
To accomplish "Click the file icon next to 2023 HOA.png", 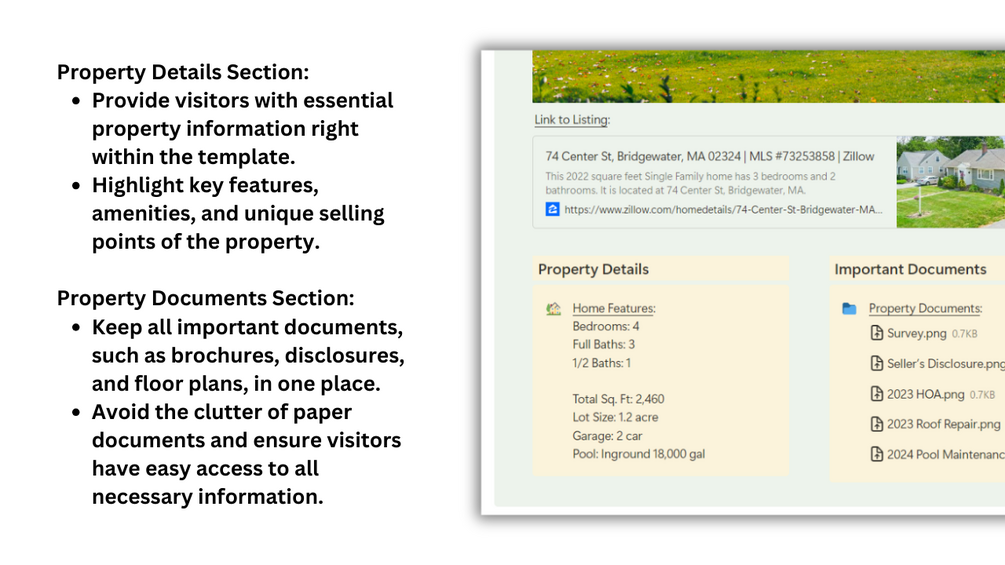I will tap(876, 394).
